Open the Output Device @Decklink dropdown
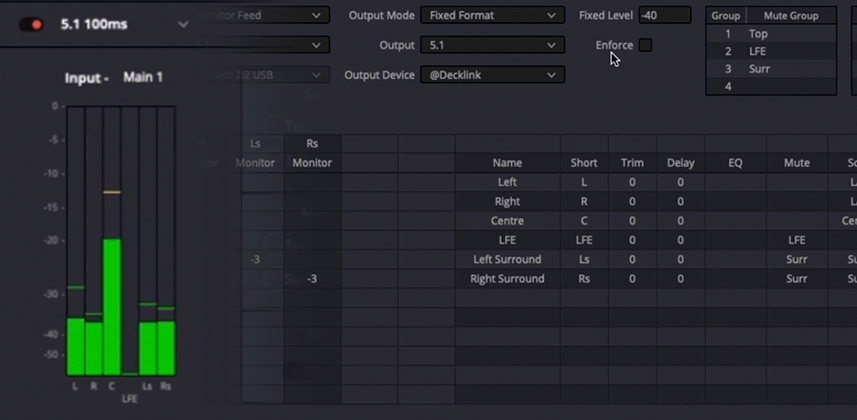857x420 pixels. point(492,75)
